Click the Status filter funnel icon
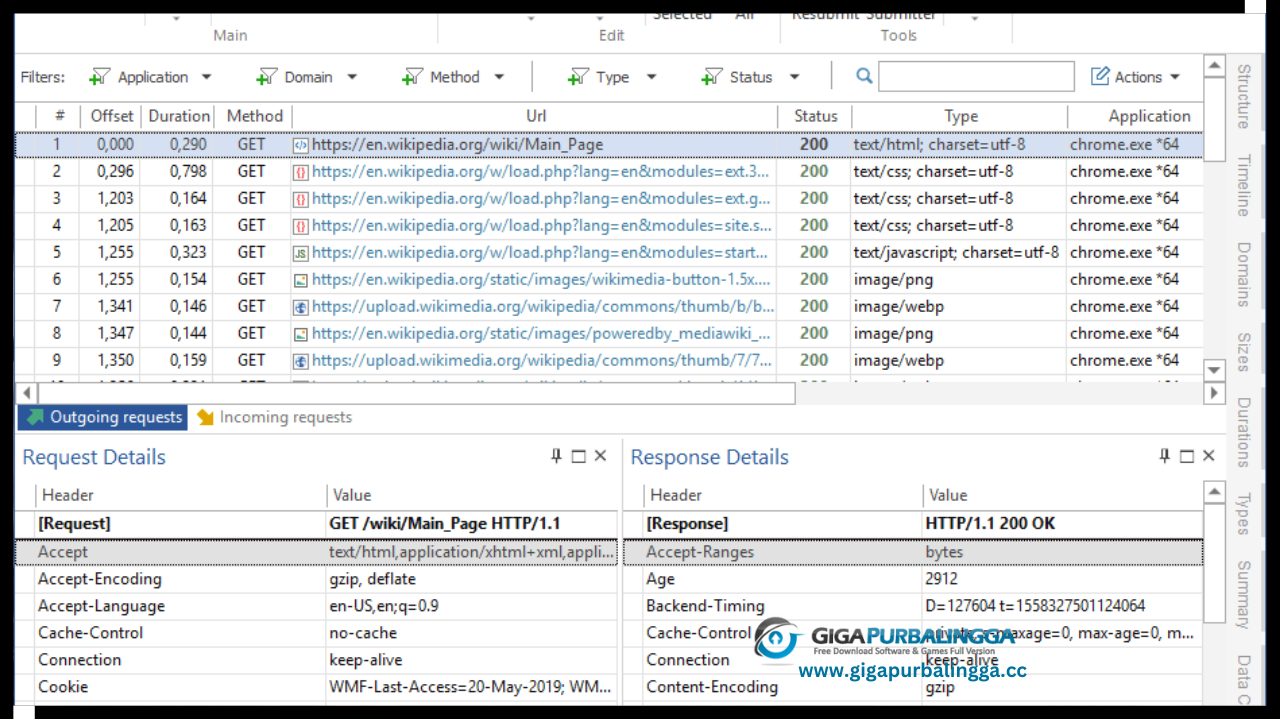 tap(711, 77)
